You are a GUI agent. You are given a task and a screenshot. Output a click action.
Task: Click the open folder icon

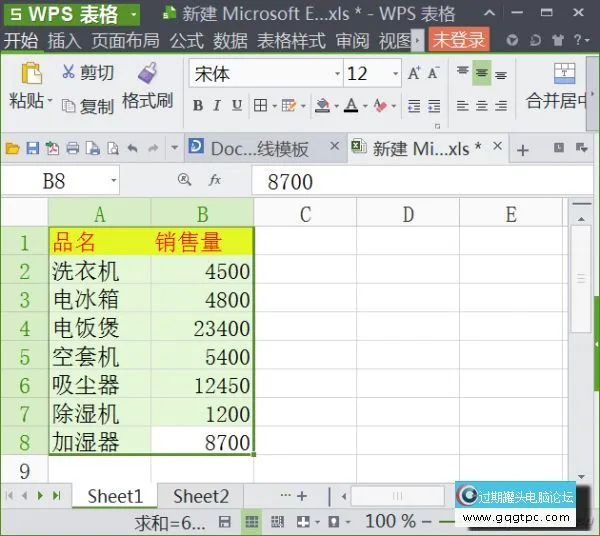click(12, 148)
